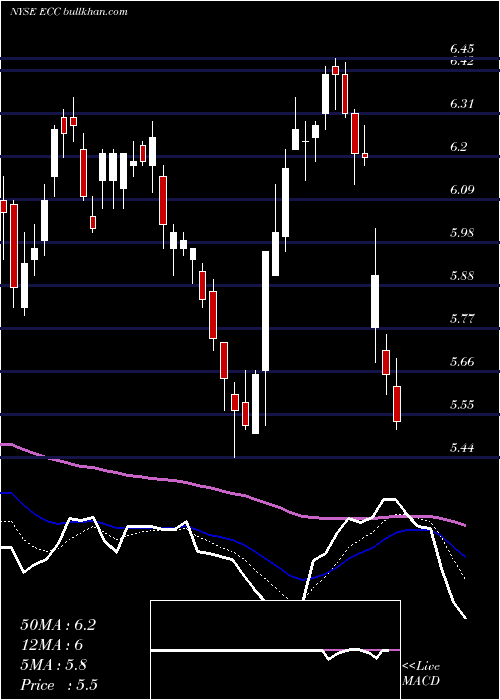Click the 12MA : 6 reading
This screenshot has height=700, width=500.
[52, 645]
